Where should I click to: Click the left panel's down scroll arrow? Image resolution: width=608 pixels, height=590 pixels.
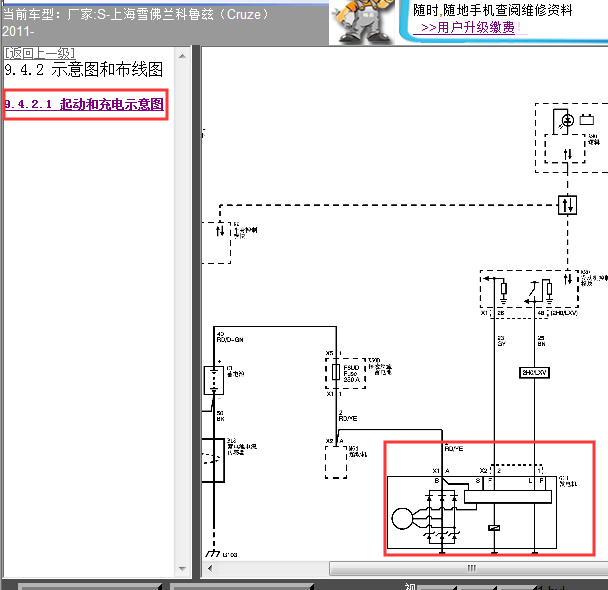pos(182,569)
